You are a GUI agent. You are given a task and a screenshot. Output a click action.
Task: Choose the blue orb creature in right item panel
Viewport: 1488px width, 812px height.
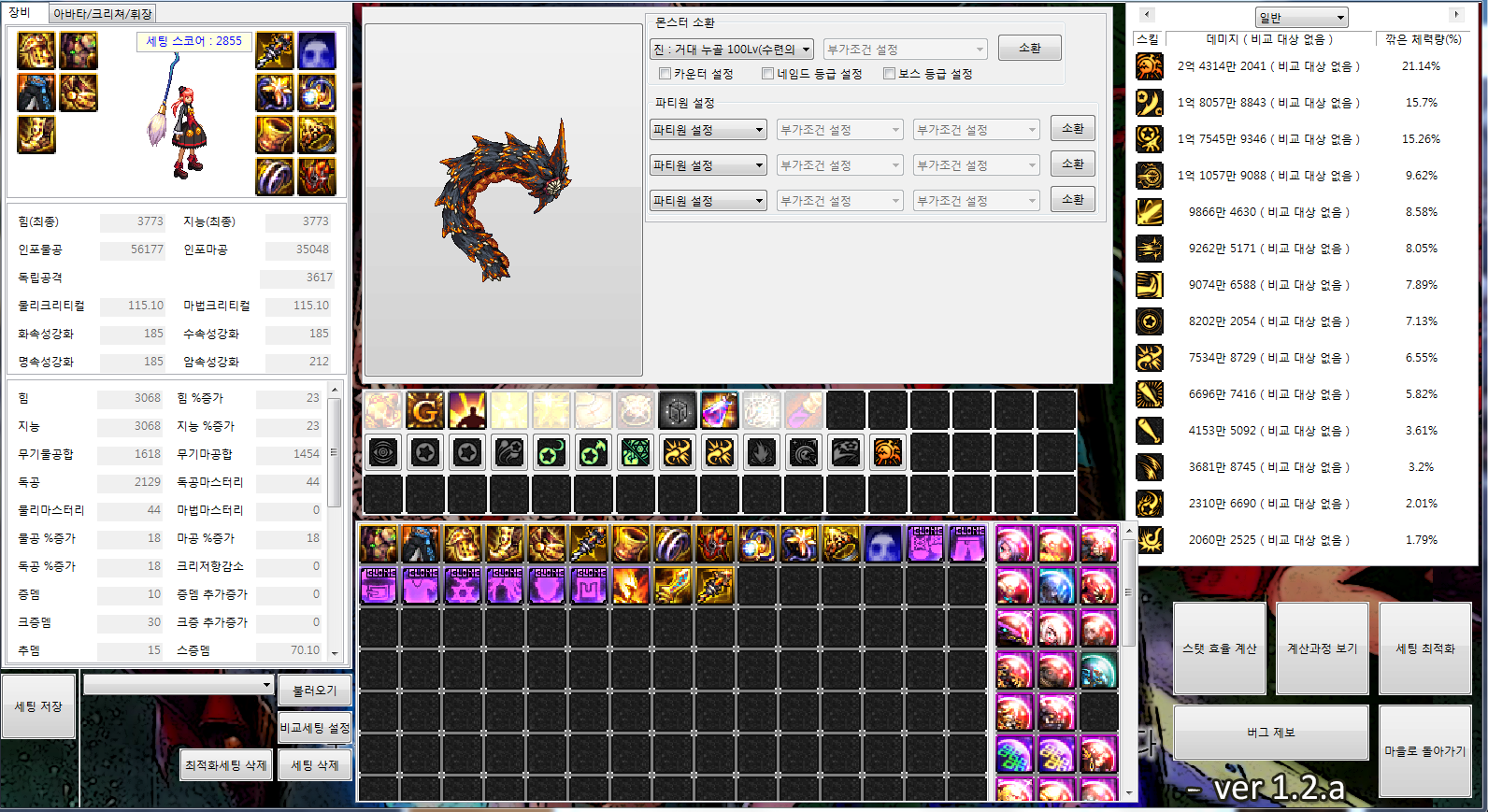[1056, 587]
